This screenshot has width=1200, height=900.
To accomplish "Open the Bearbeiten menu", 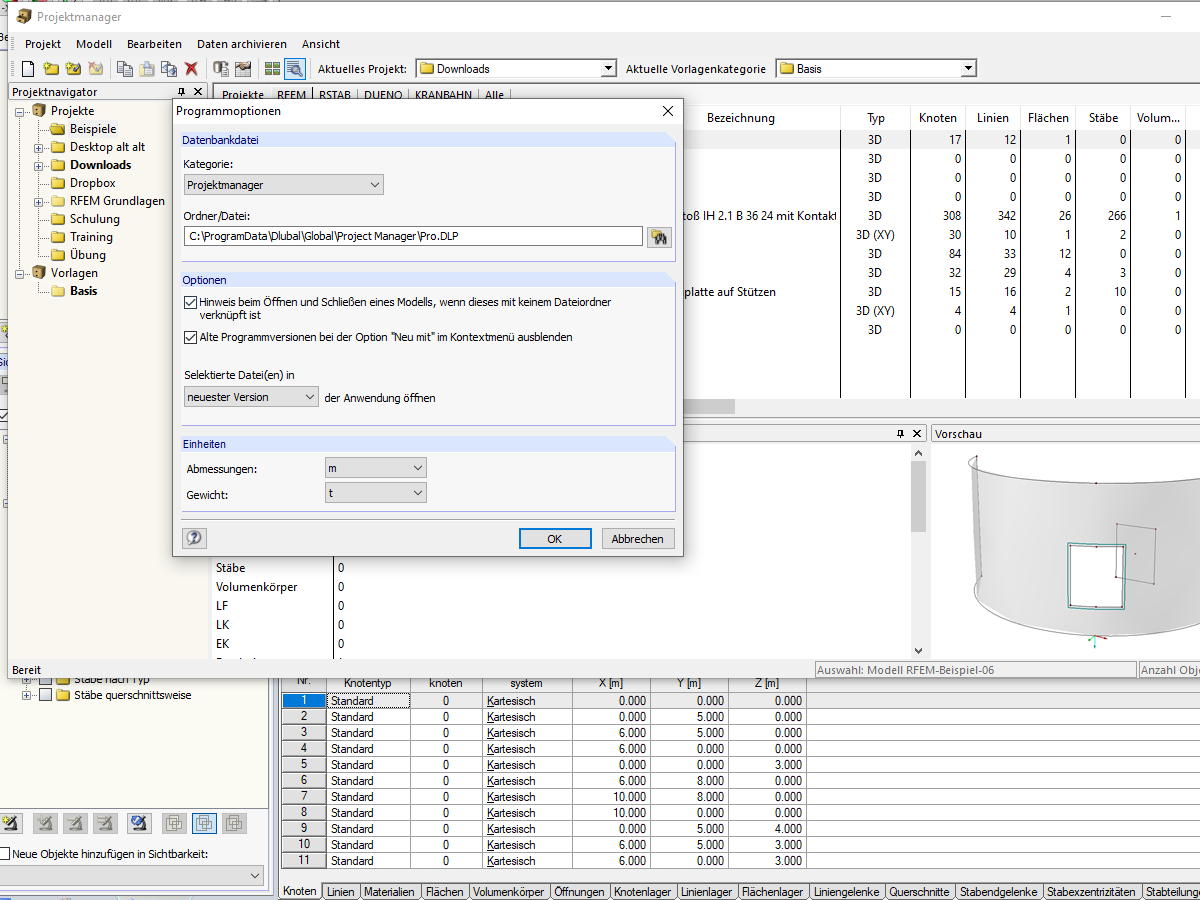I will [154, 44].
